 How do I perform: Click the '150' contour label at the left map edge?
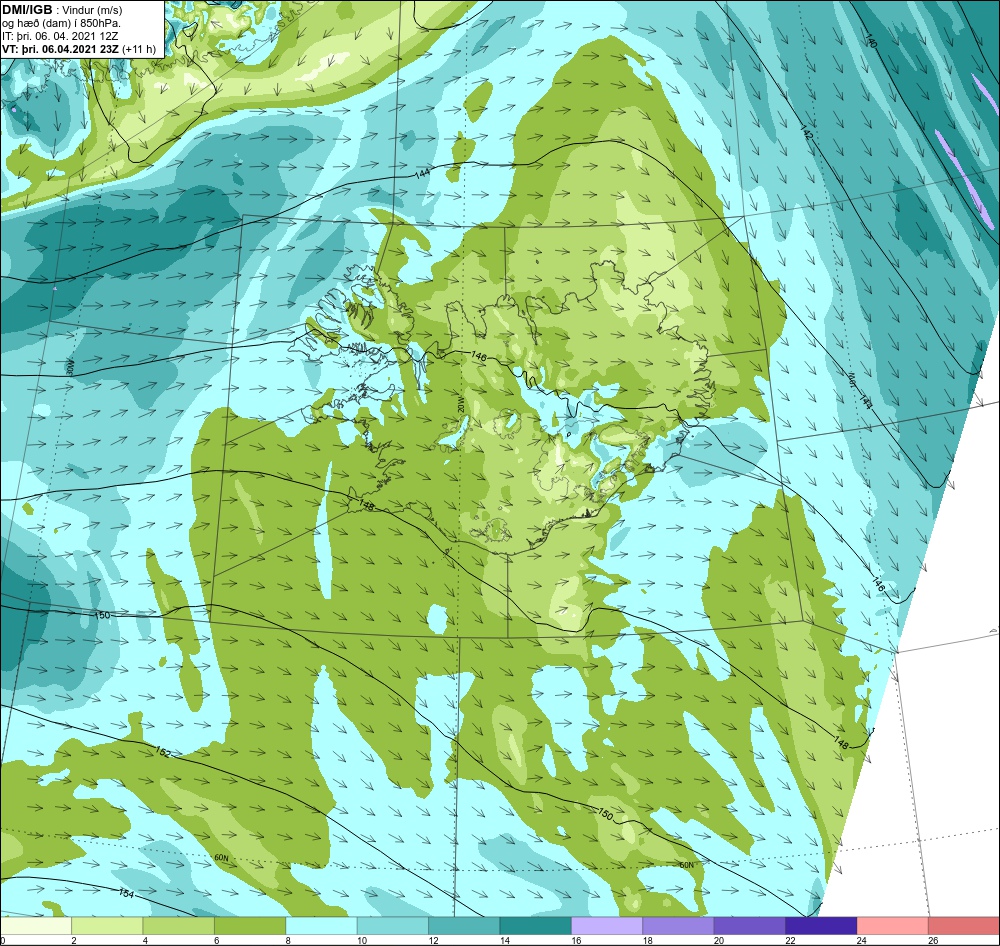pos(102,616)
